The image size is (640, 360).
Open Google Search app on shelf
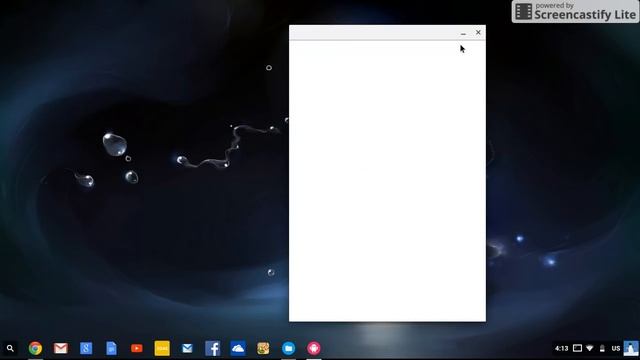tap(86, 348)
